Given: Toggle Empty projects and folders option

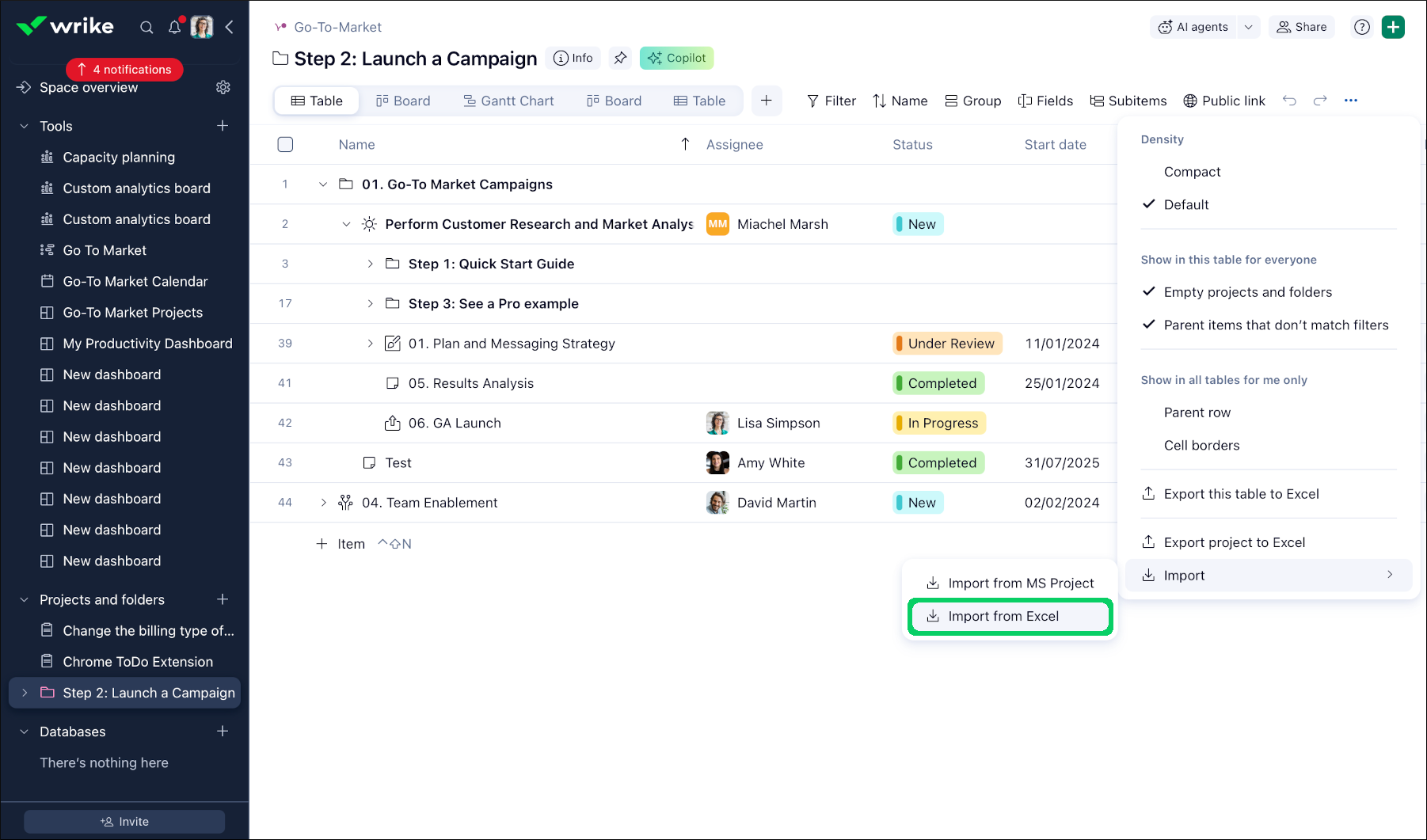Looking at the screenshot, I should pos(1247,292).
